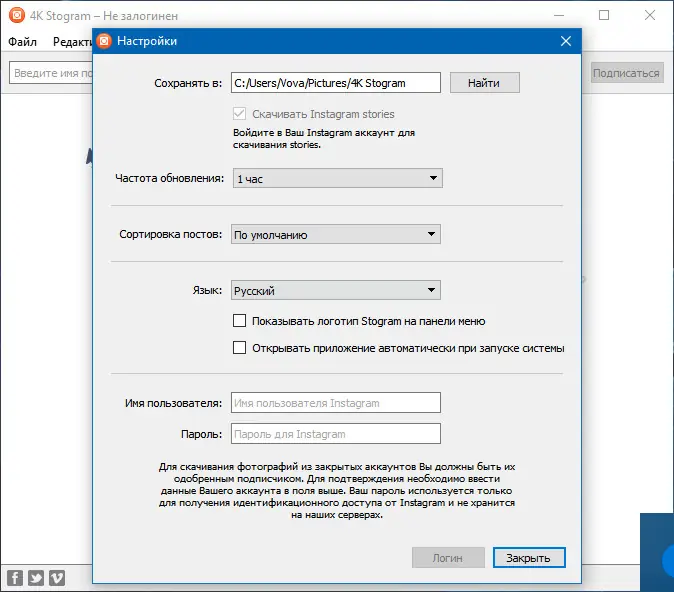Open the Частота обновления dropdown showing 1 час
The width and height of the screenshot is (674, 592).
(x=337, y=178)
